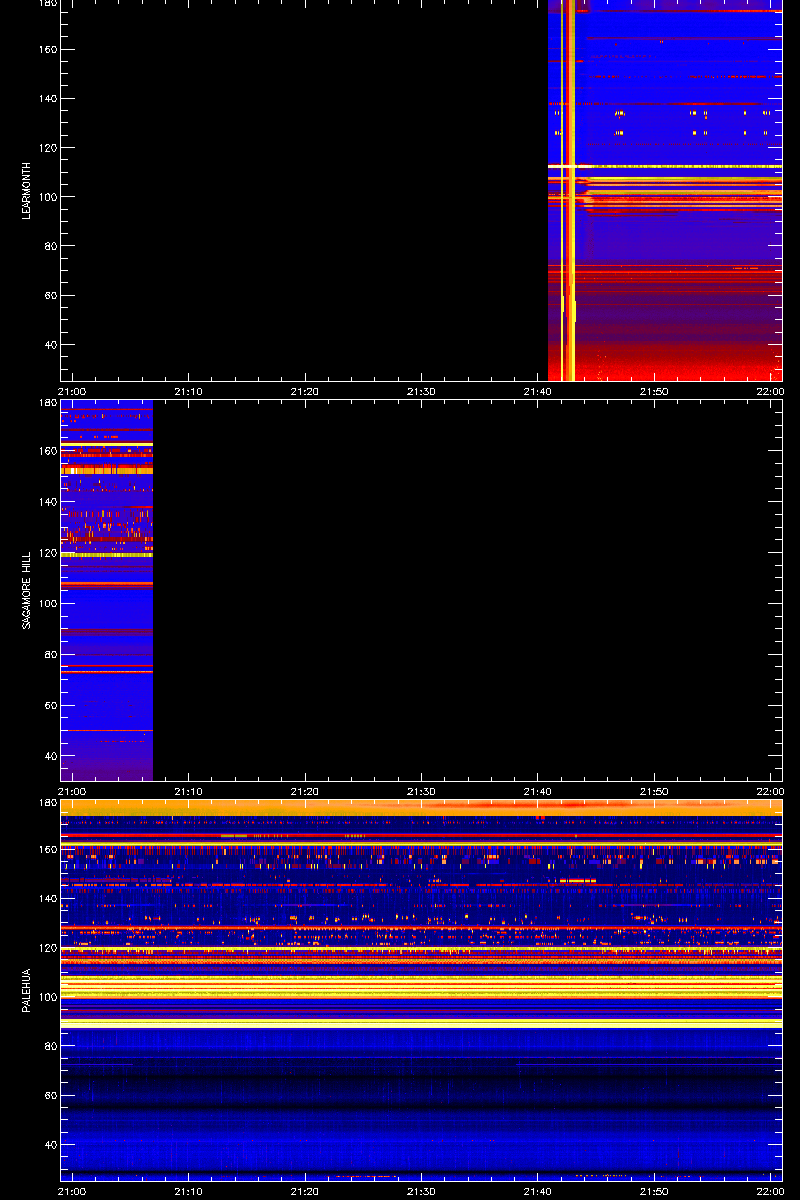The width and height of the screenshot is (800, 1200).
Task: Click the 60 frequency tick of Sagamore Hill plot
Action: tap(51, 706)
